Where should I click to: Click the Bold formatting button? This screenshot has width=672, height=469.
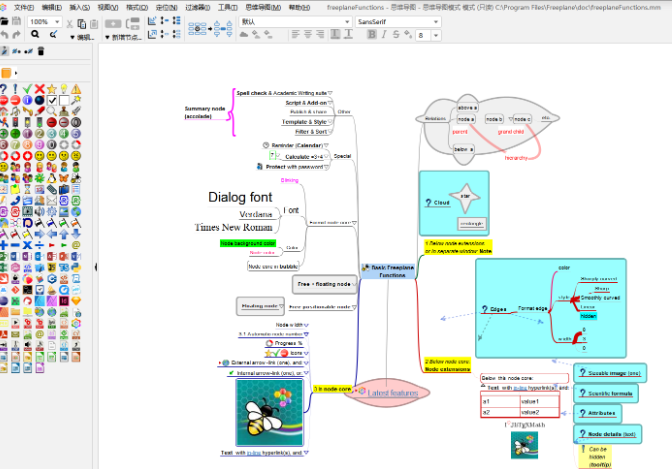[x=371, y=35]
